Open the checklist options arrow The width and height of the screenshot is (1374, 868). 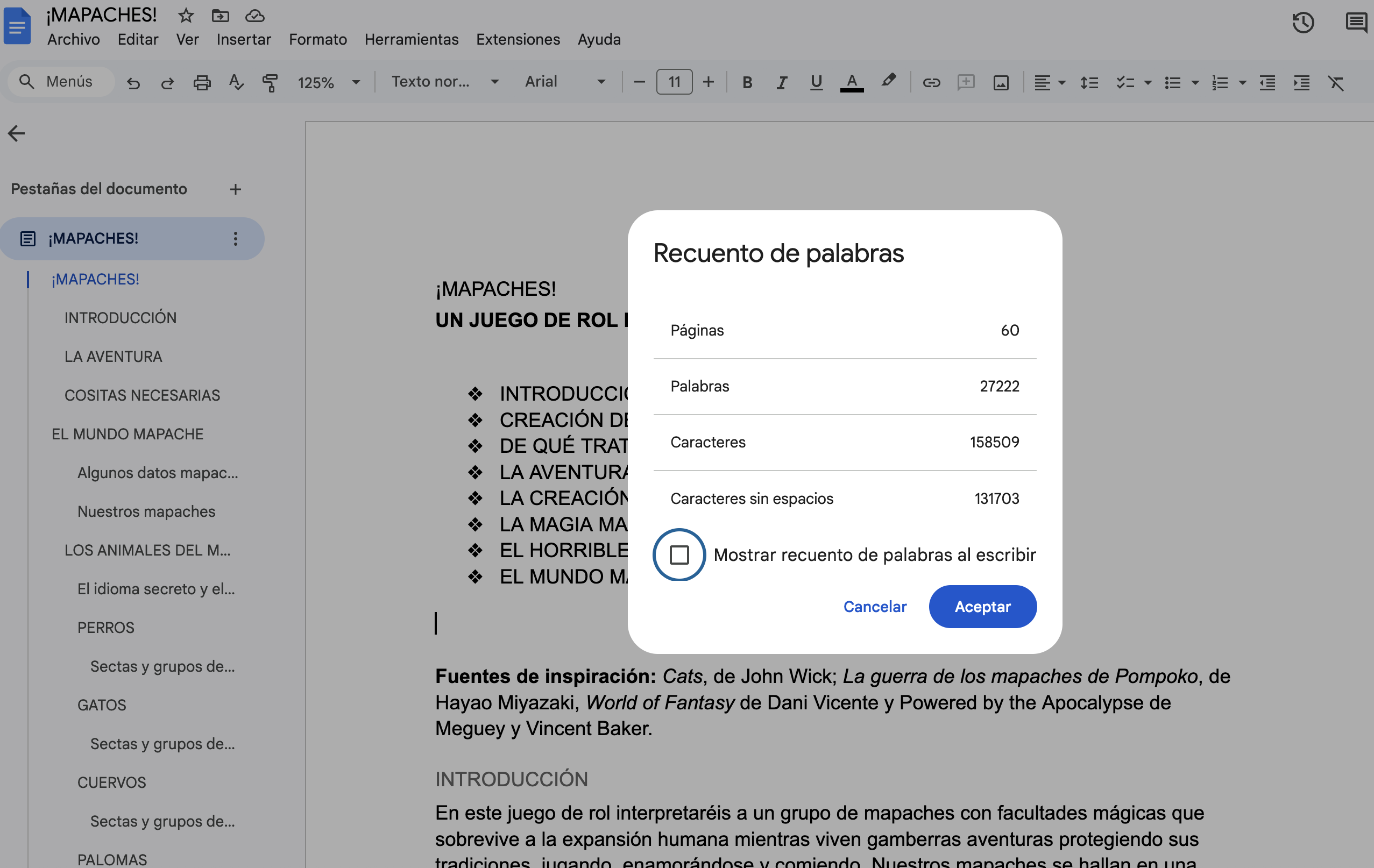pos(1148,83)
